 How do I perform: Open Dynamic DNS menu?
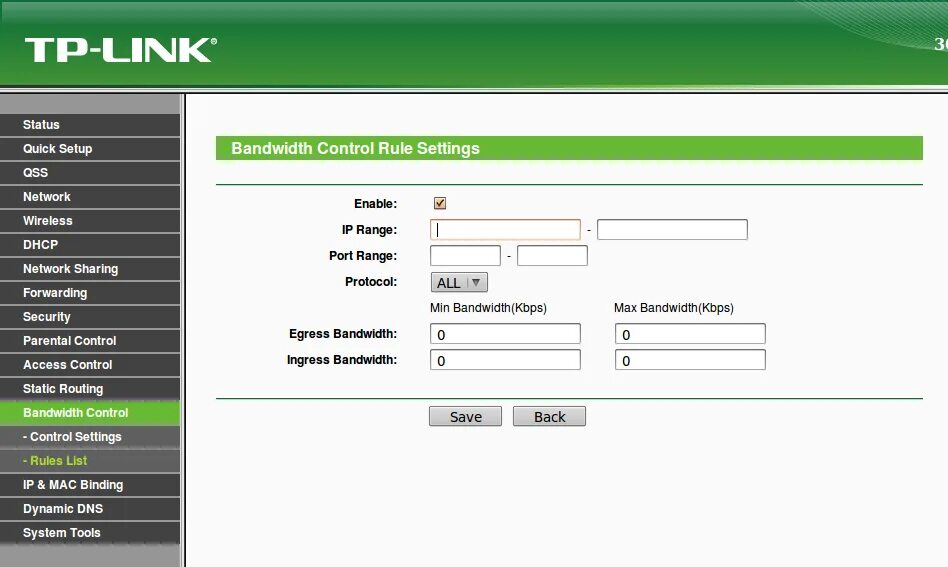click(x=90, y=509)
